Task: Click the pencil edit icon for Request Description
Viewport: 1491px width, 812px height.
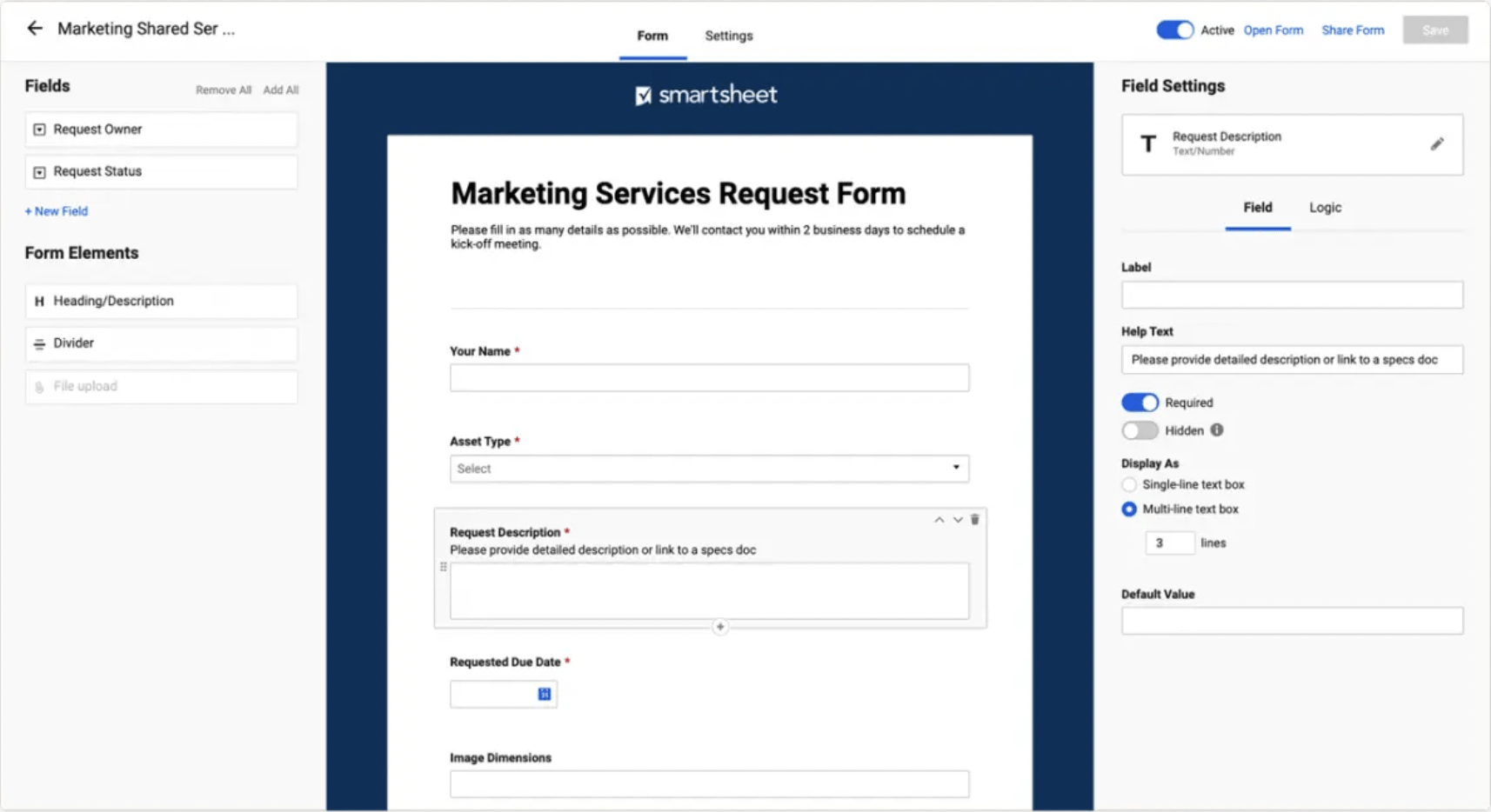Action: coord(1439,144)
